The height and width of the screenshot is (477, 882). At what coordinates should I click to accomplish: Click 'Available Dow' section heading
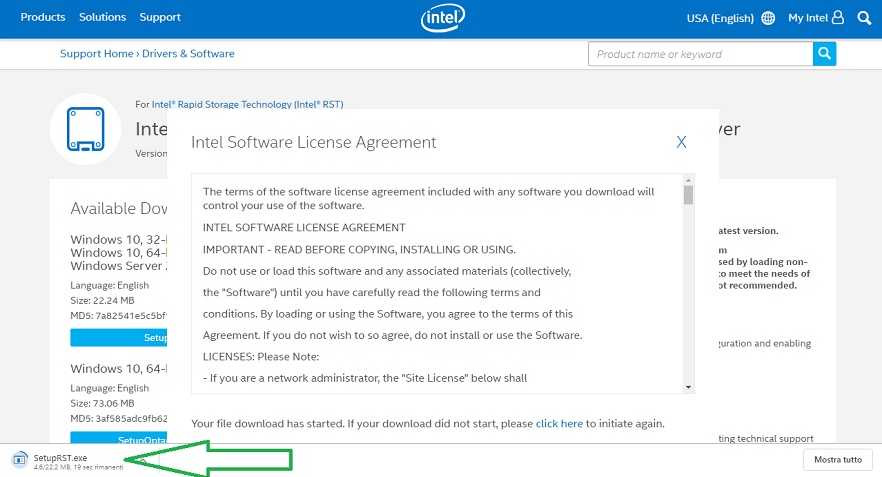click(119, 209)
